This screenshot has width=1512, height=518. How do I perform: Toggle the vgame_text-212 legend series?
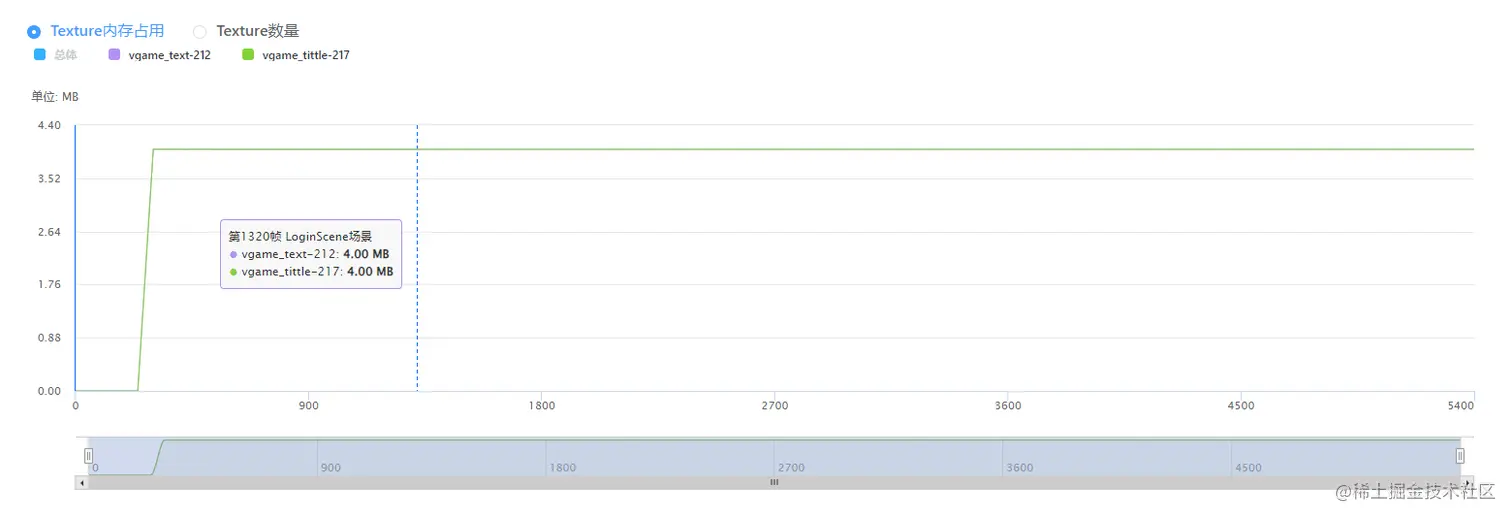159,55
